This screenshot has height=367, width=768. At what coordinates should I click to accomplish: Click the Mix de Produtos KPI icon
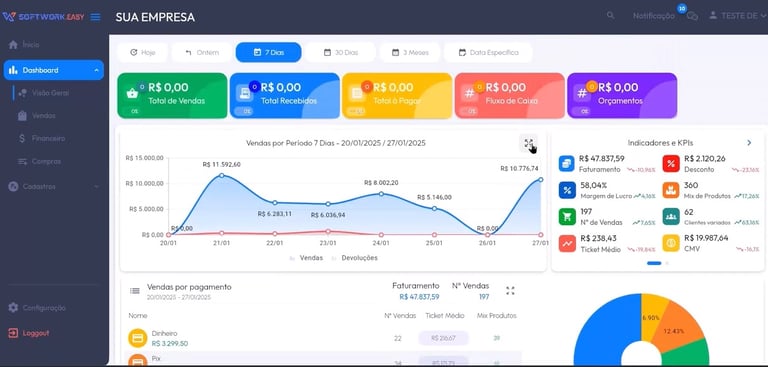tap(671, 190)
